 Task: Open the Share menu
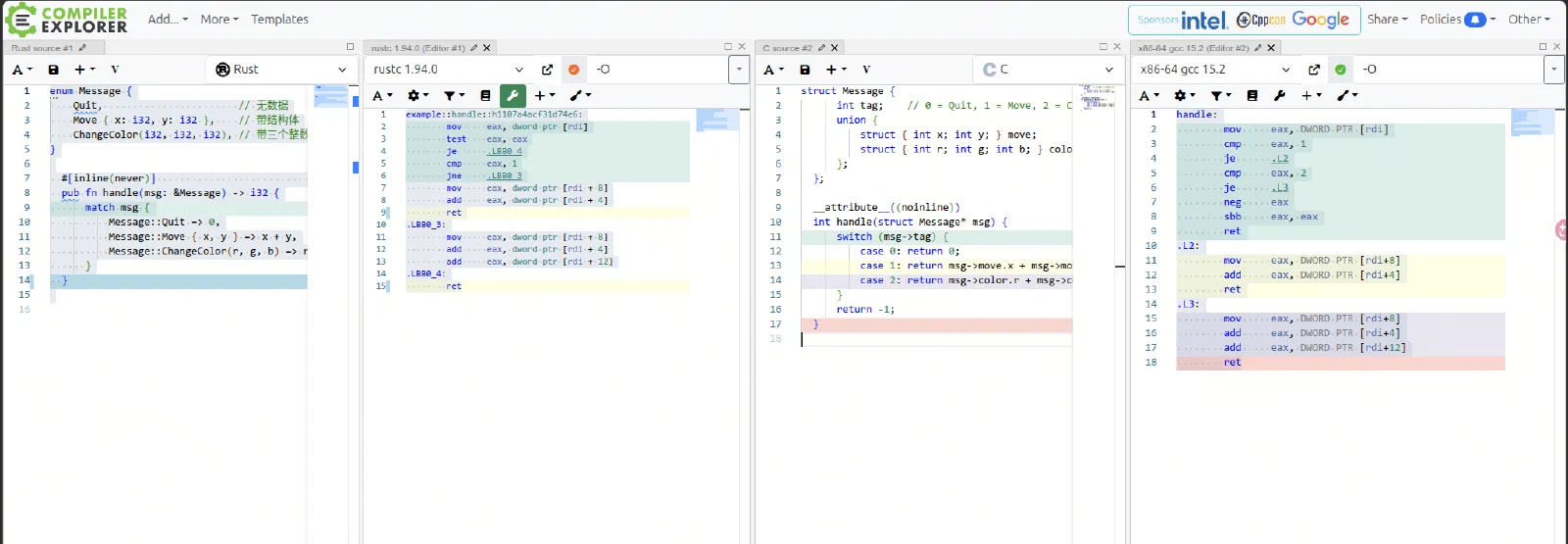1387,19
